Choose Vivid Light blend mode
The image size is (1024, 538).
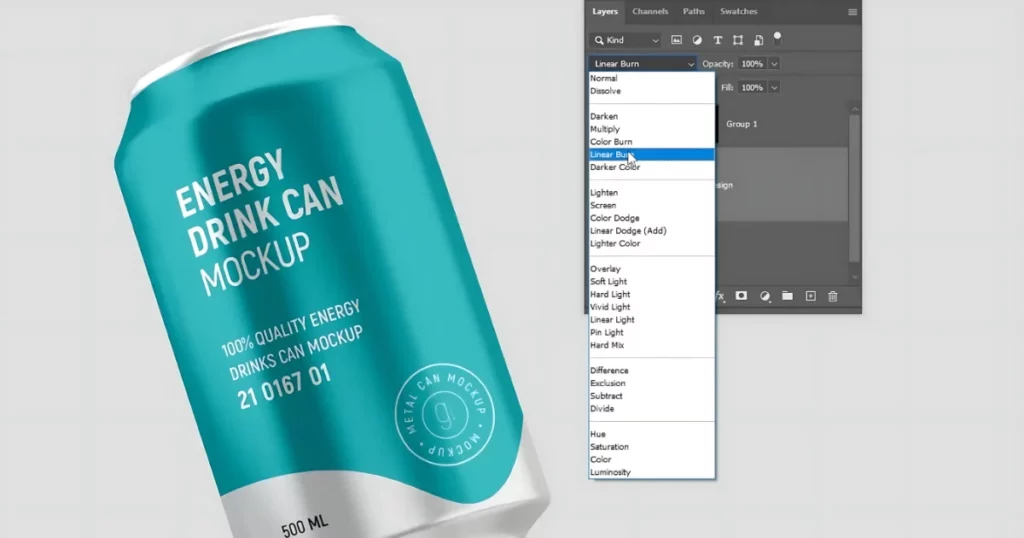652,307
